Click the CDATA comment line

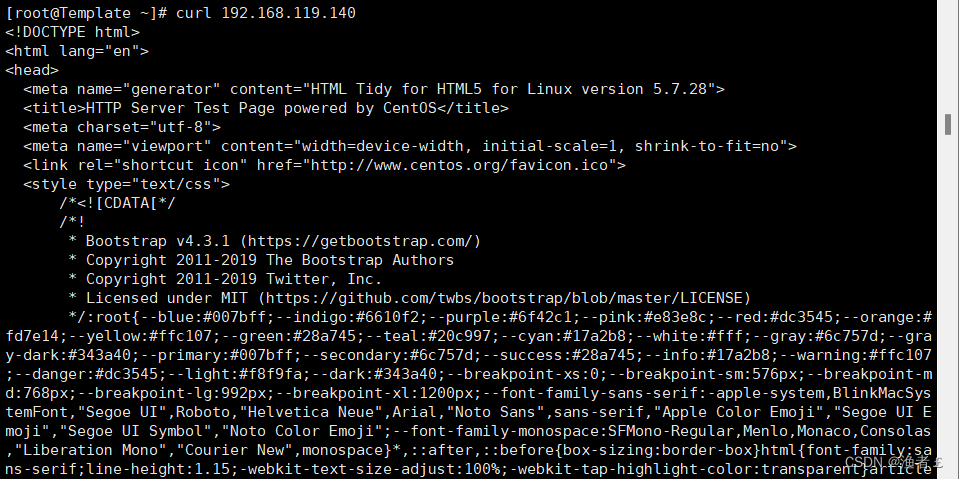(x=117, y=203)
